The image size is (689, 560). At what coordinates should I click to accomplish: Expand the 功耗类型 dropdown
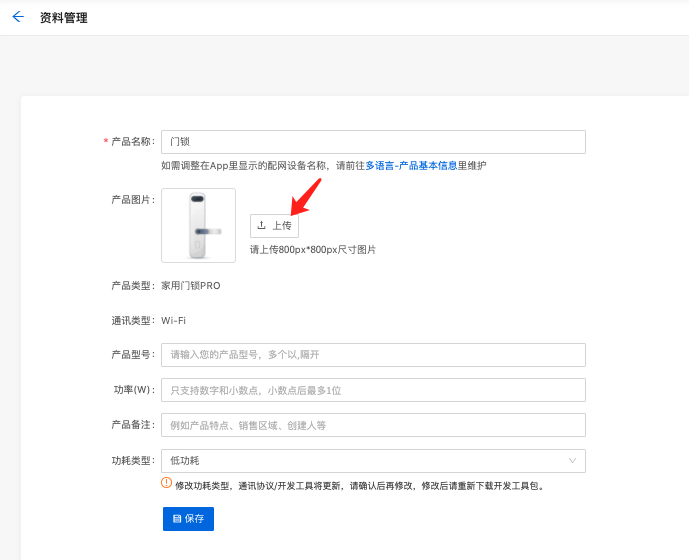[x=373, y=461]
